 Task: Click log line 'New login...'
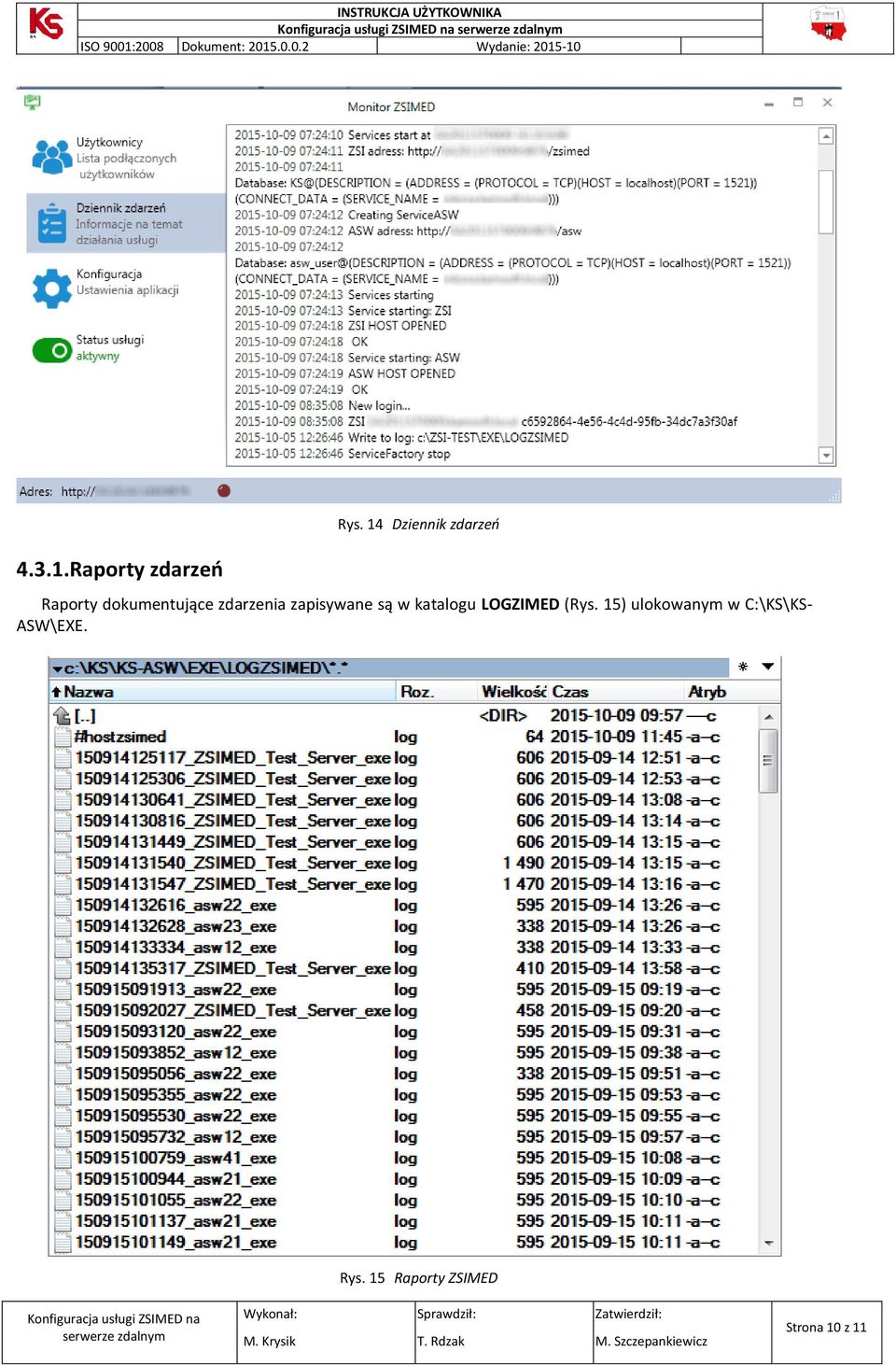[379, 406]
